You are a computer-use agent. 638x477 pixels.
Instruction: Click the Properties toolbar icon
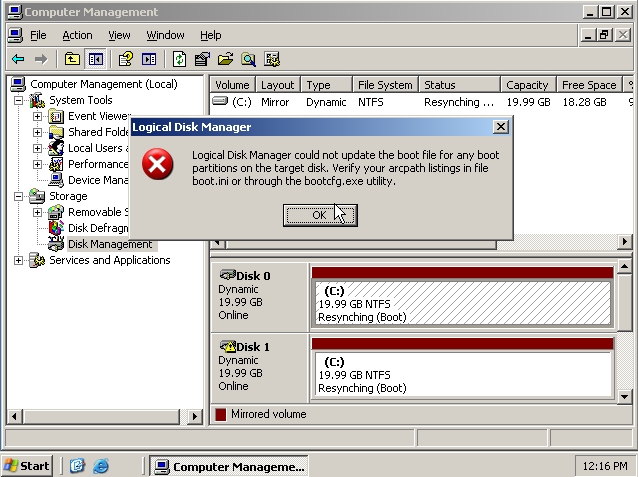point(202,59)
